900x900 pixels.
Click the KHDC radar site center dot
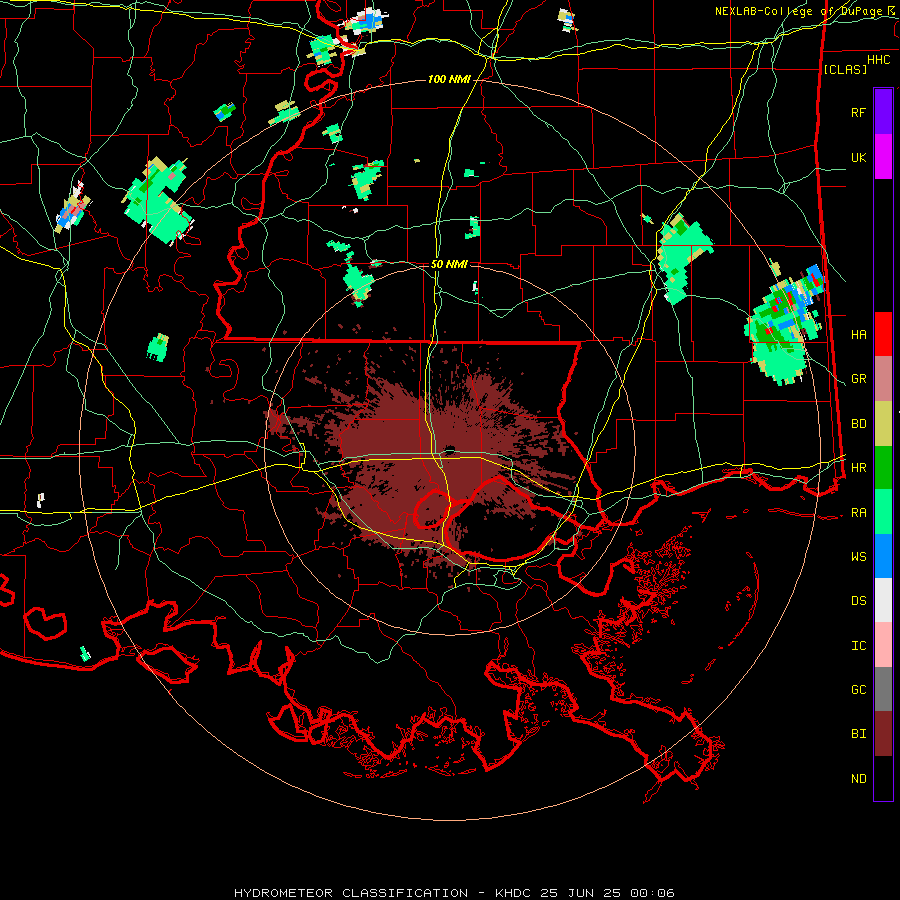(449, 450)
